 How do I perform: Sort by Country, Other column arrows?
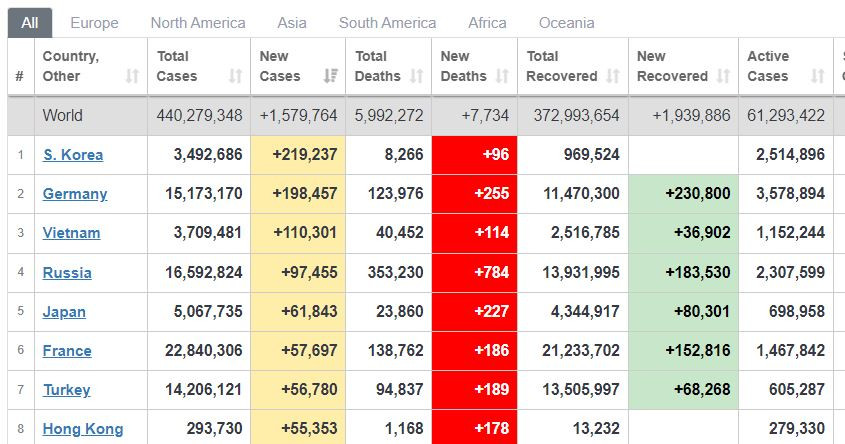[133, 76]
